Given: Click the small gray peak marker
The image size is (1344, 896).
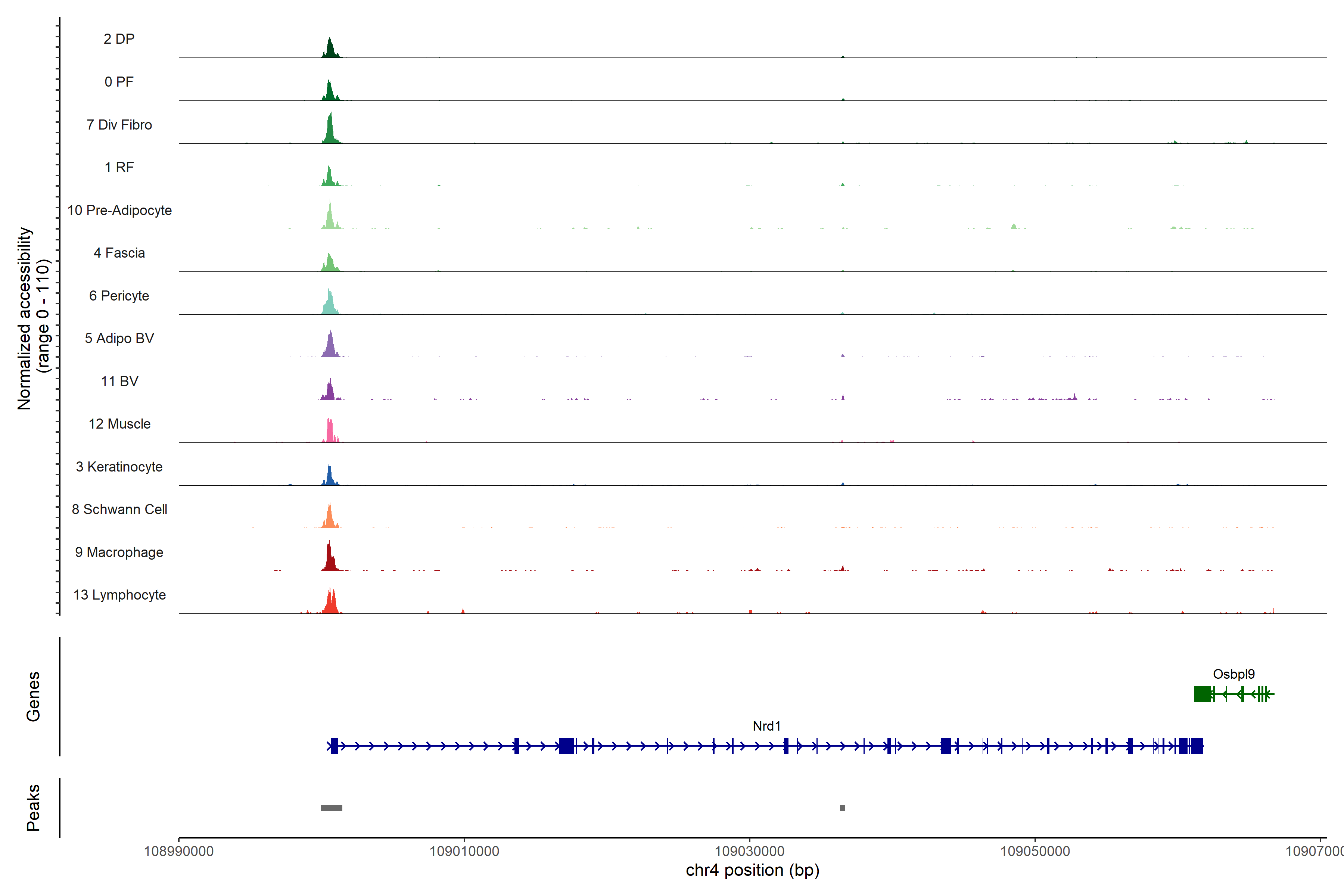Looking at the screenshot, I should (842, 808).
